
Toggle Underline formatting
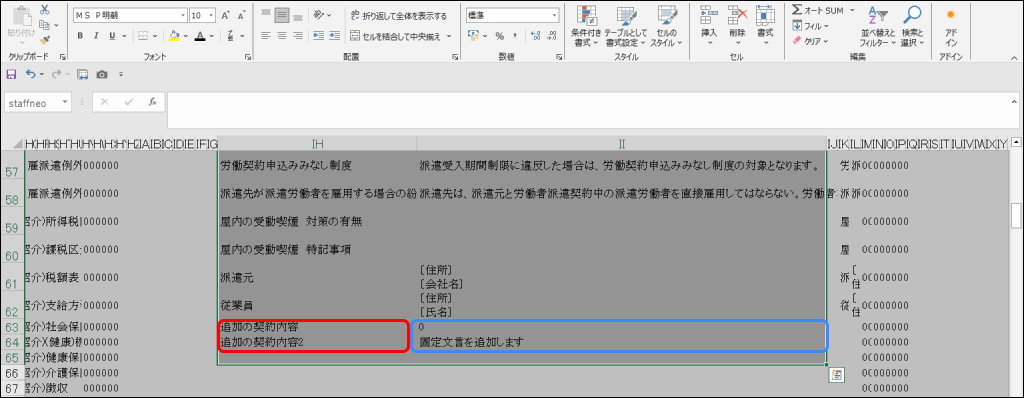pyautogui.click(x=112, y=36)
